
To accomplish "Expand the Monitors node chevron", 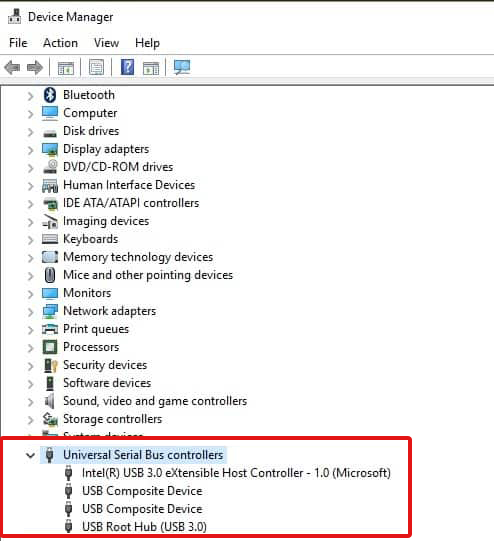I will (30, 294).
